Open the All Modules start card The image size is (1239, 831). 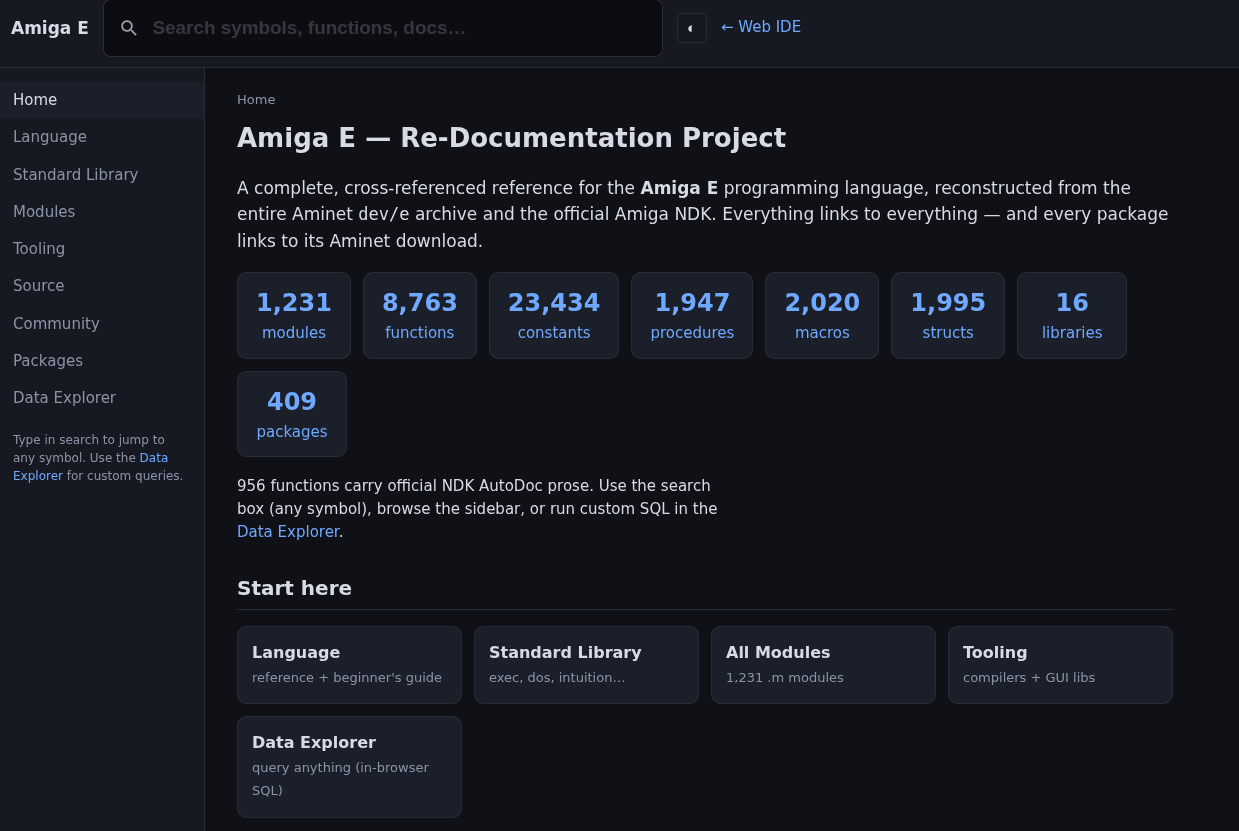(823, 665)
